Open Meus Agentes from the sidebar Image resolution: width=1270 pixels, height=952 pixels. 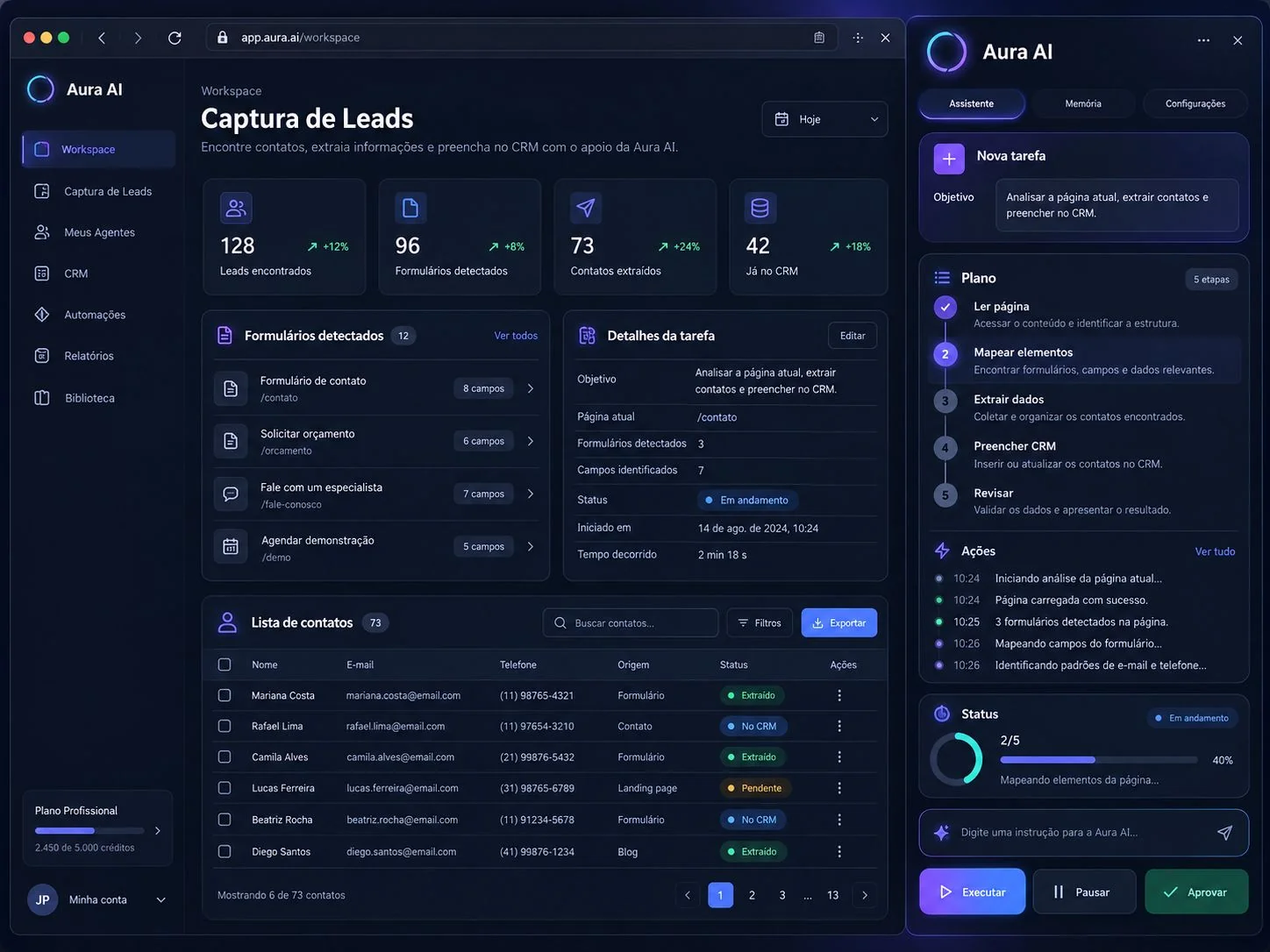[x=98, y=232]
